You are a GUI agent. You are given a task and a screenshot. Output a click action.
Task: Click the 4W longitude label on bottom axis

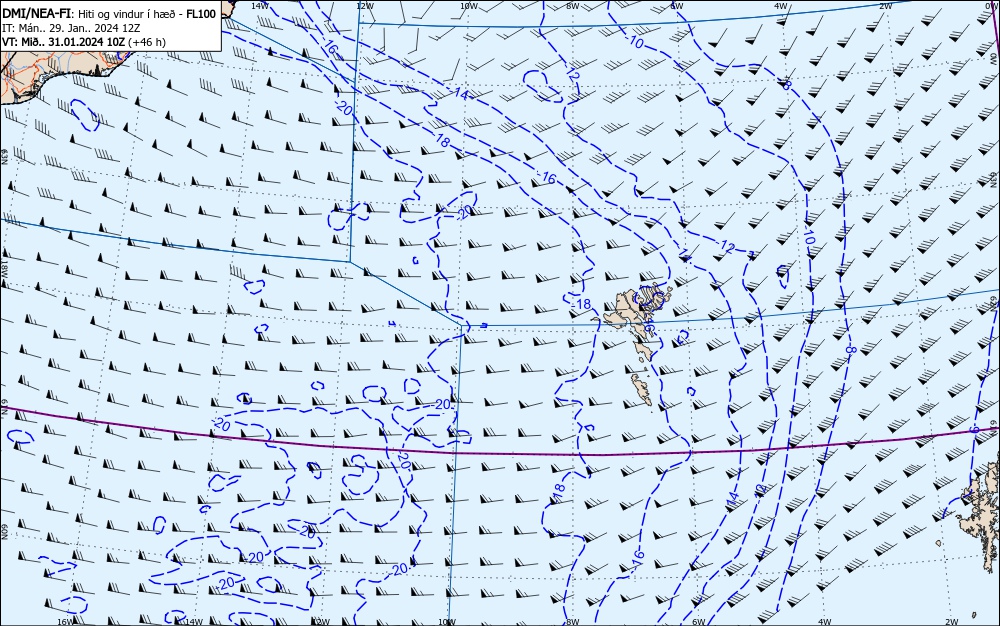pos(824,622)
